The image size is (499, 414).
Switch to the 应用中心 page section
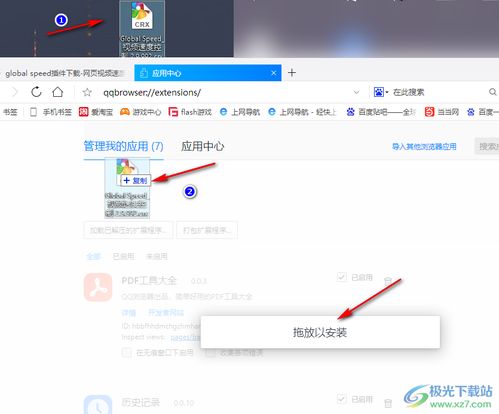(x=202, y=146)
